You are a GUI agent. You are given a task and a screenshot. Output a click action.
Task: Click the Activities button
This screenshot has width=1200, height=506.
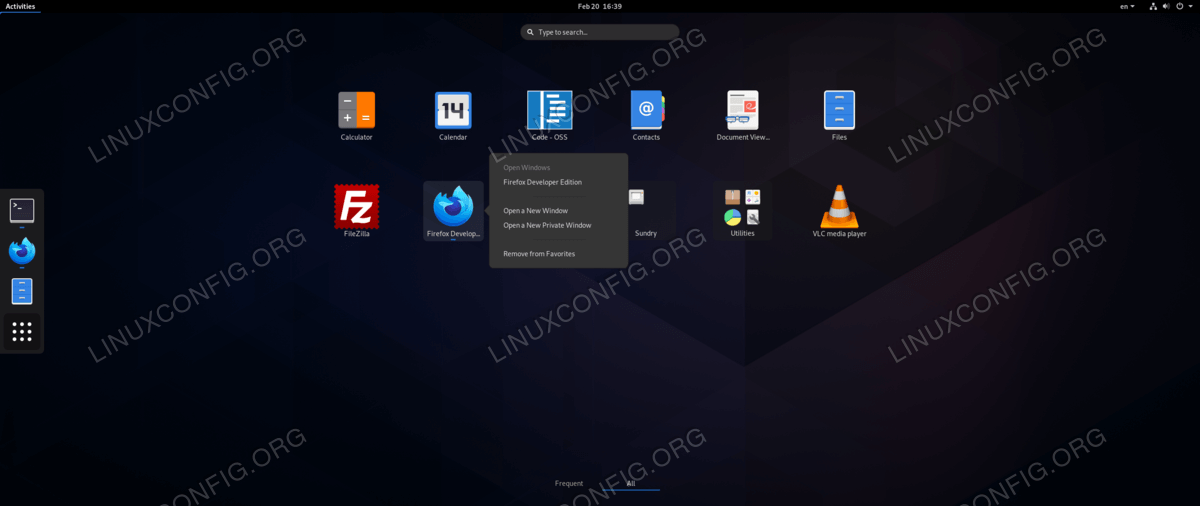(x=20, y=6)
